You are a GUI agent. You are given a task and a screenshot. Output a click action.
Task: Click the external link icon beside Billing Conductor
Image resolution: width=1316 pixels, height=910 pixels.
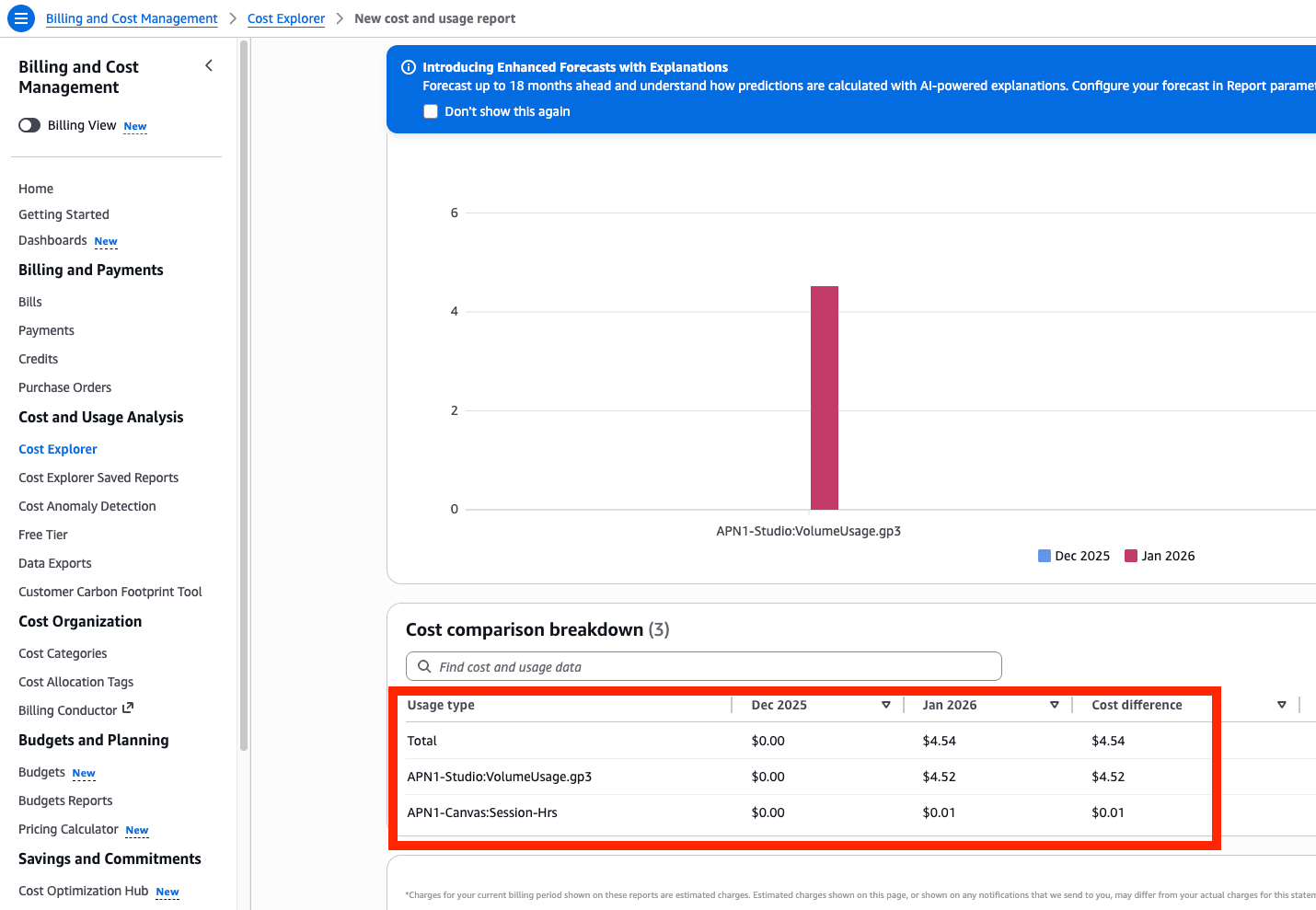pos(128,708)
